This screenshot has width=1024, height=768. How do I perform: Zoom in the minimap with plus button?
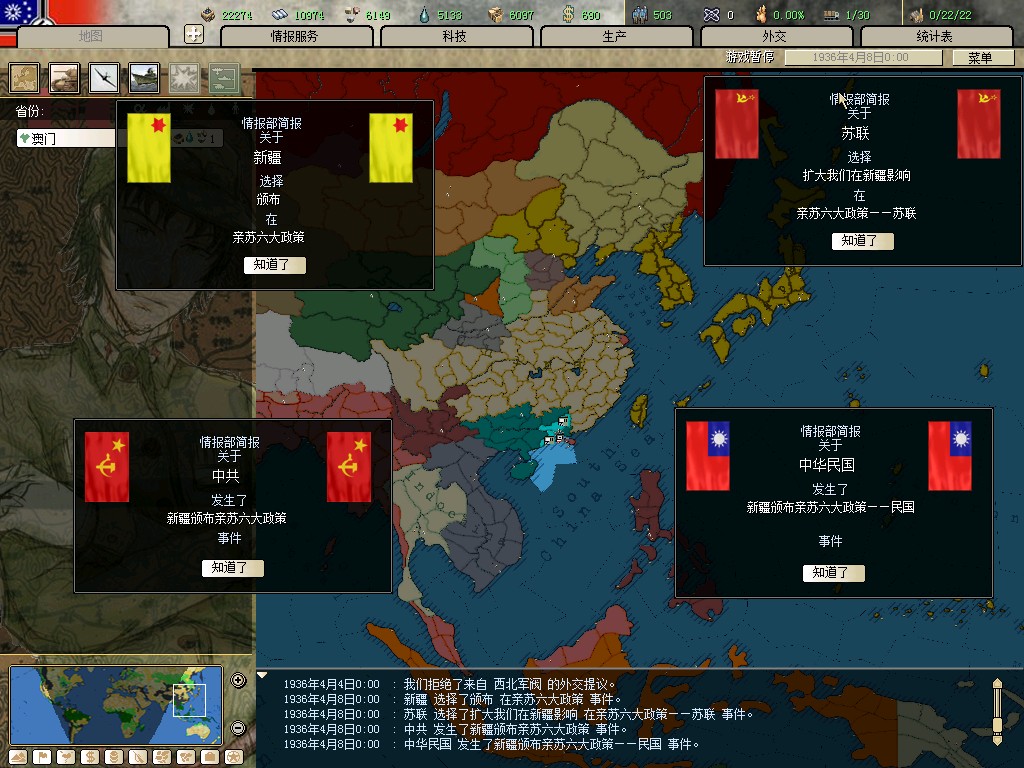[238, 680]
